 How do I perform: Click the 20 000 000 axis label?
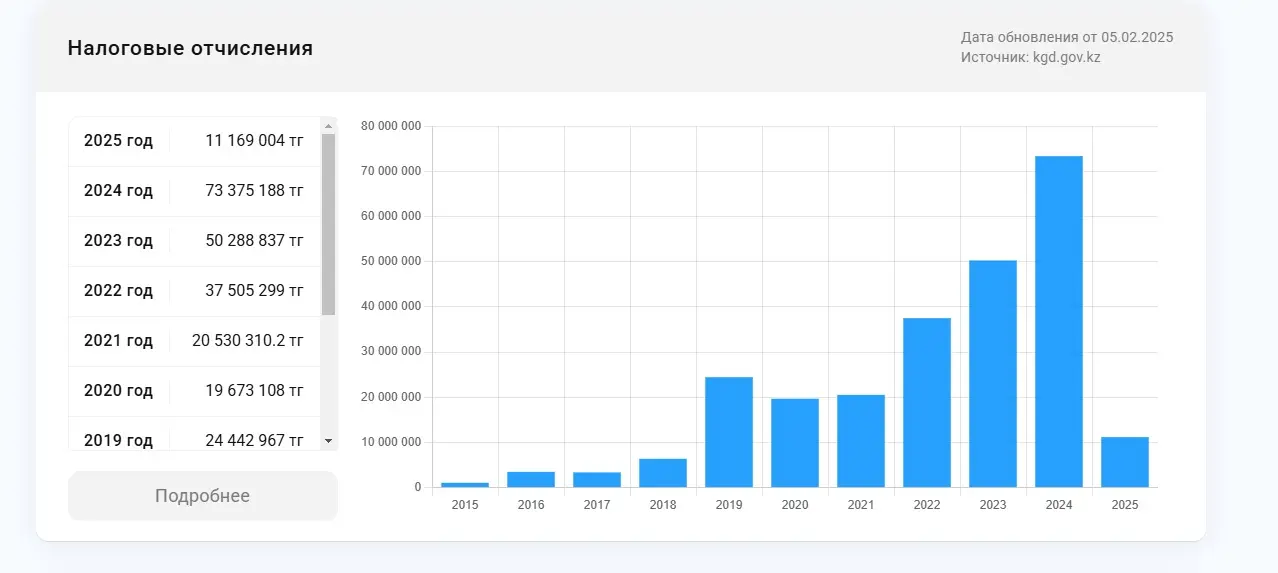coord(391,397)
